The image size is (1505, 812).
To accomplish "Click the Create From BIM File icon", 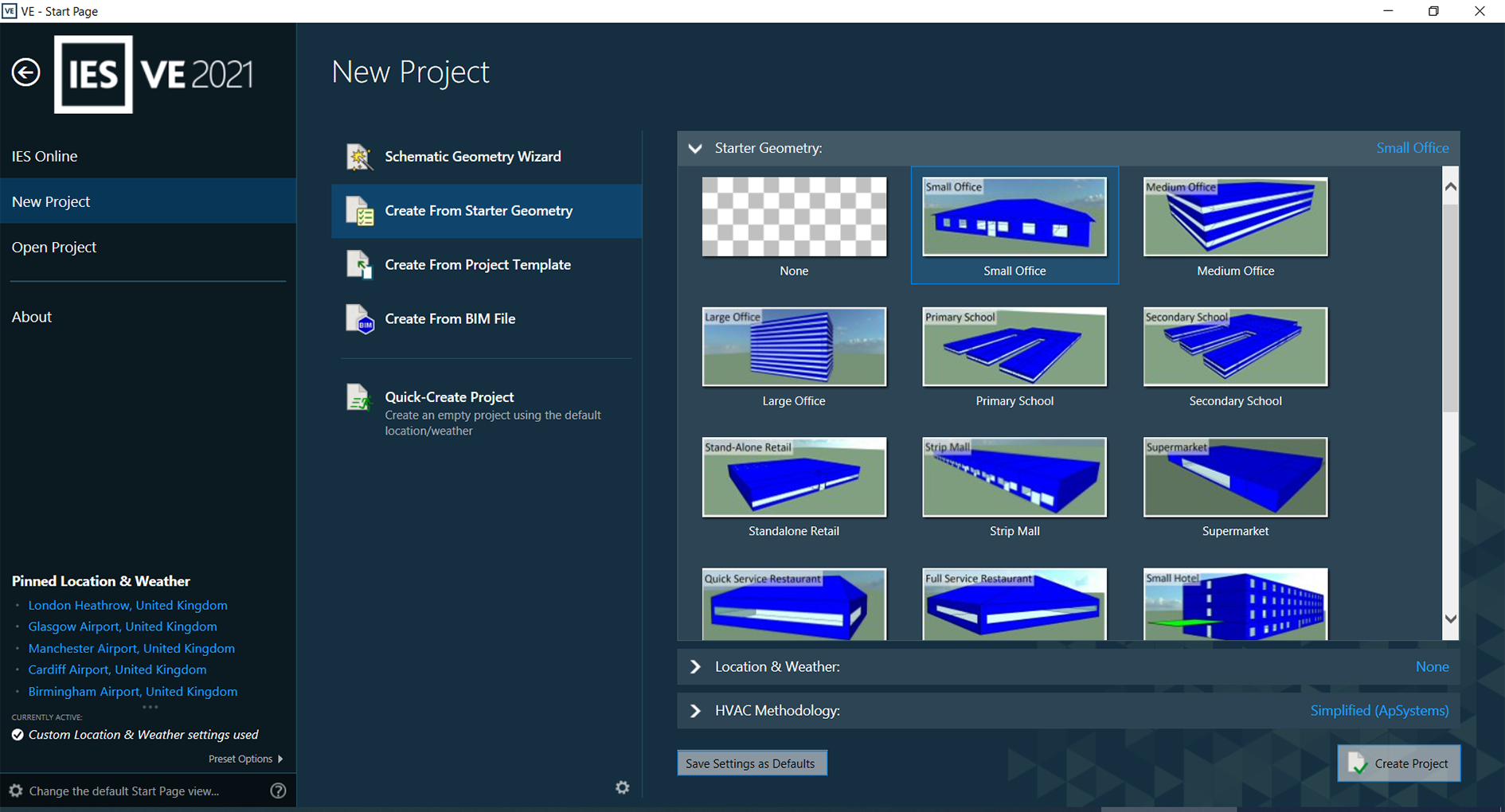I will (x=359, y=319).
